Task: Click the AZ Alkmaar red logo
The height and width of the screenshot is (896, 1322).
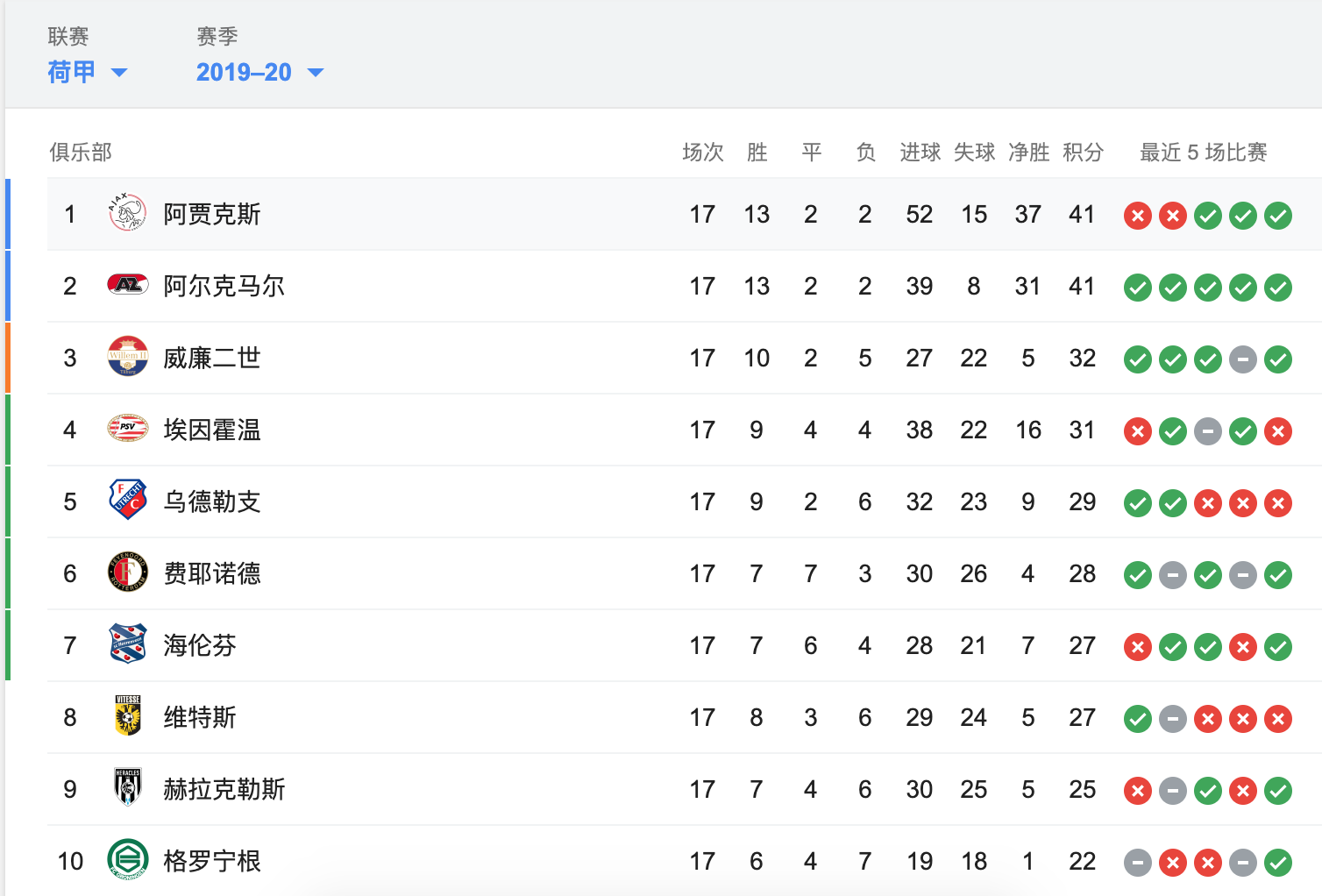Action: (x=127, y=285)
